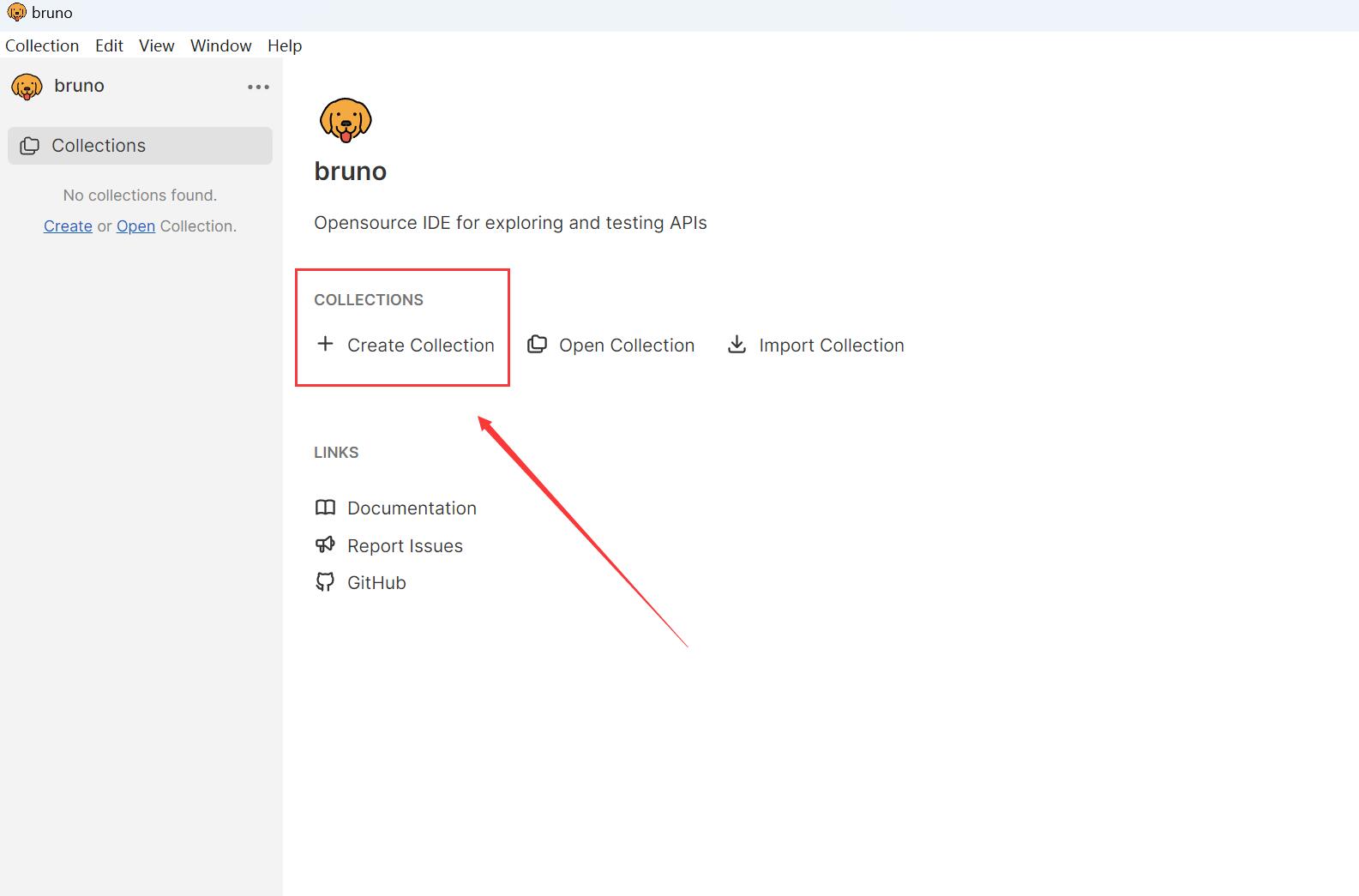
Task: Click the GitHub octocat icon
Action: (325, 583)
